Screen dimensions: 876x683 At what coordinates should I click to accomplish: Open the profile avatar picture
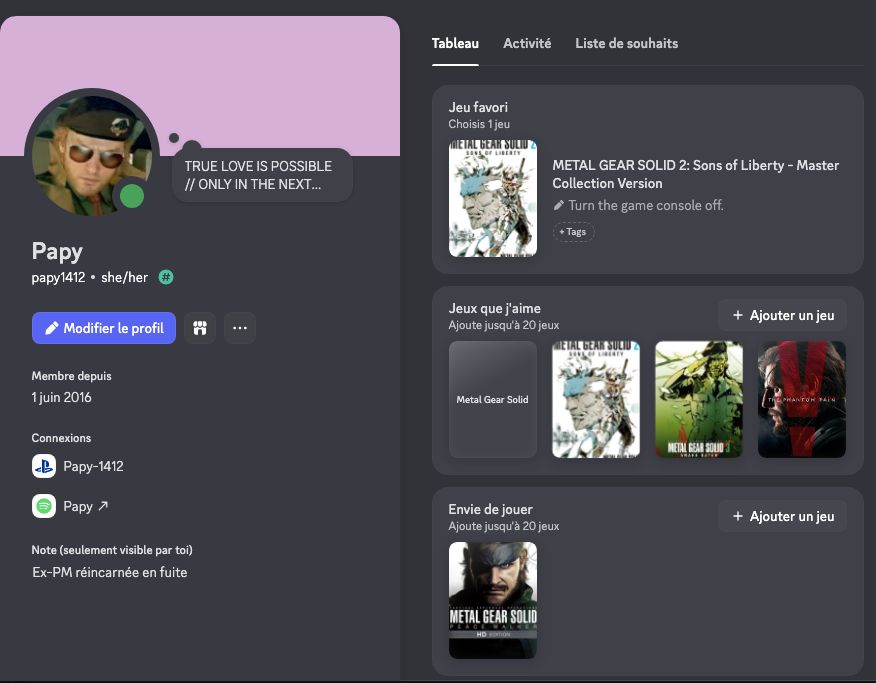click(x=92, y=155)
